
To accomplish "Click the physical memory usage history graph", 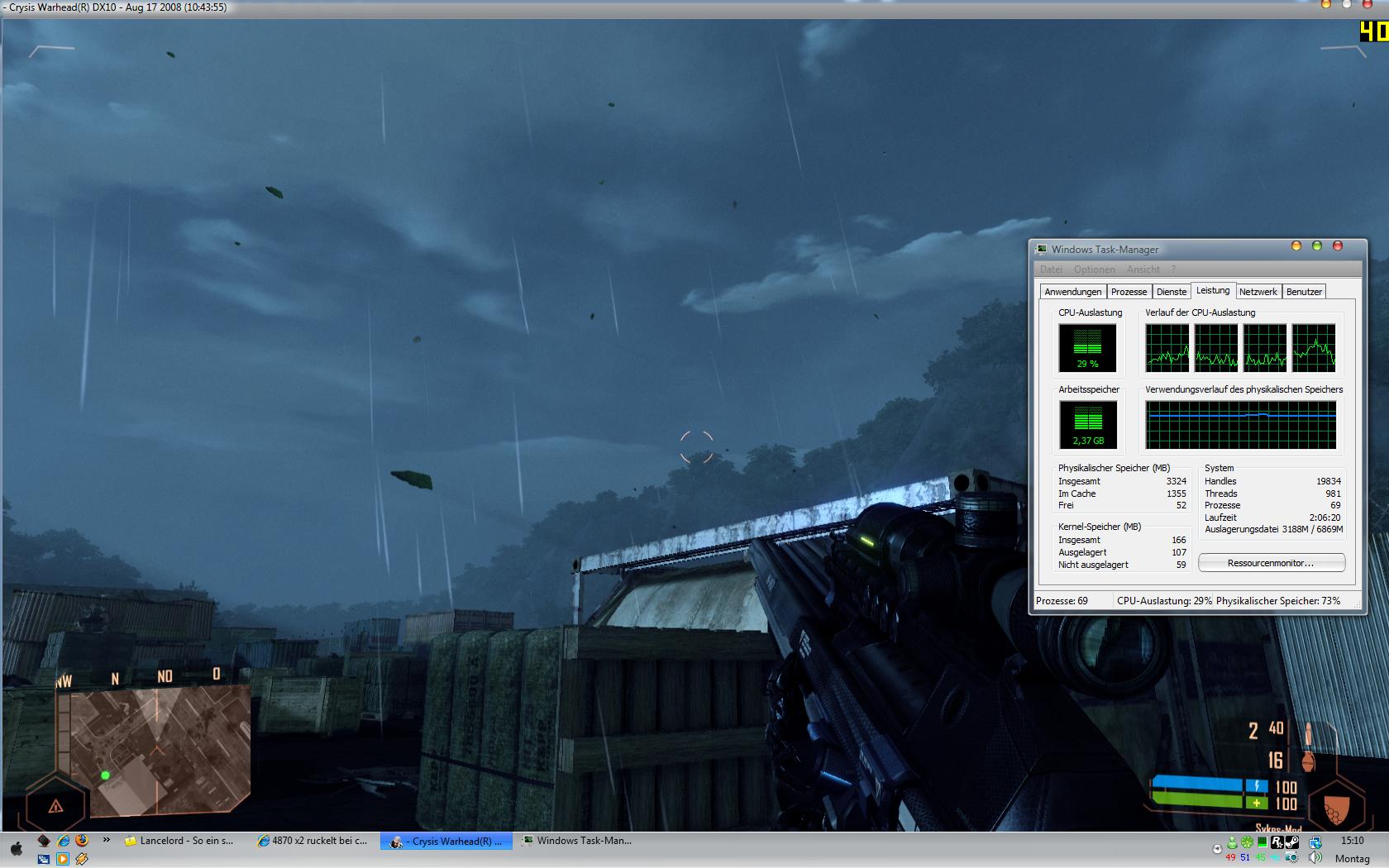I will 1240,425.
